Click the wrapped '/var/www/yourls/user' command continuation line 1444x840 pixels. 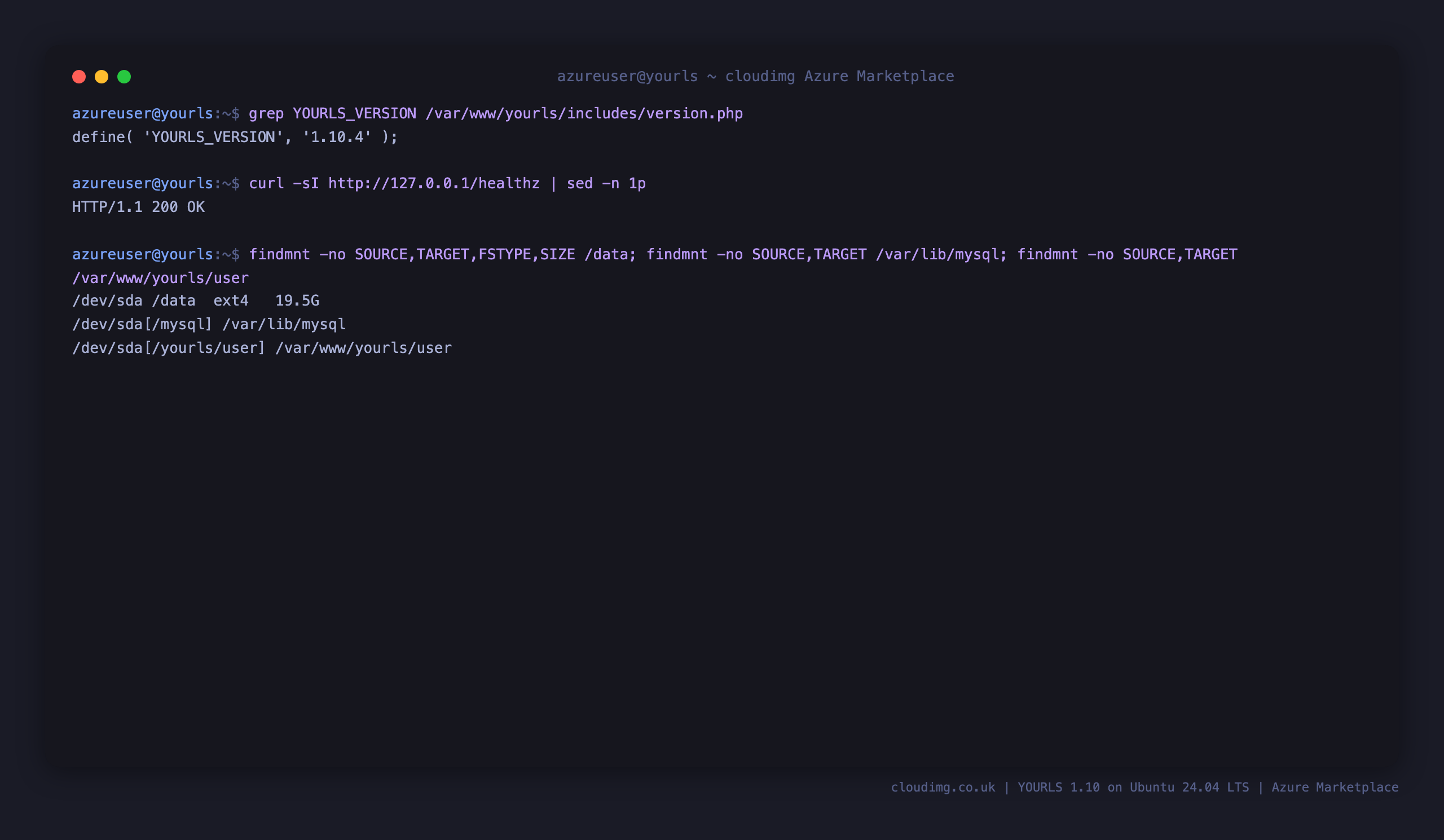160,278
